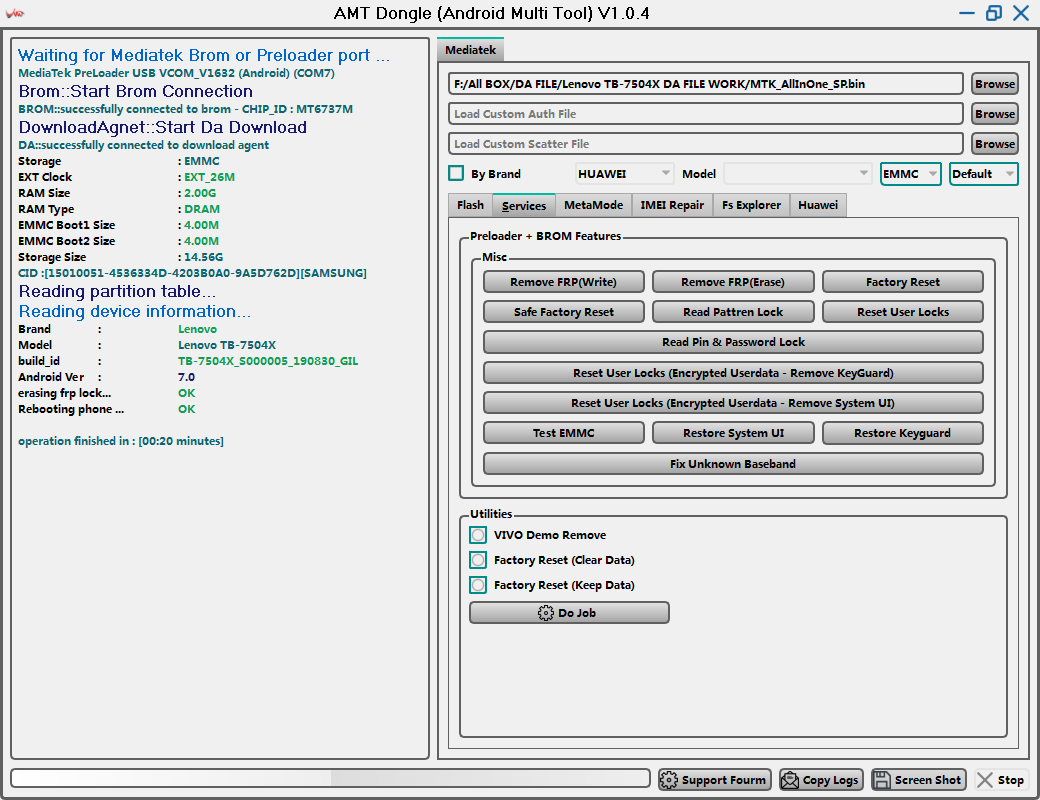The width and height of the screenshot is (1040, 800).
Task: Click the build_id value TB-7504X_S000005_190830_GIL
Action: tap(268, 361)
